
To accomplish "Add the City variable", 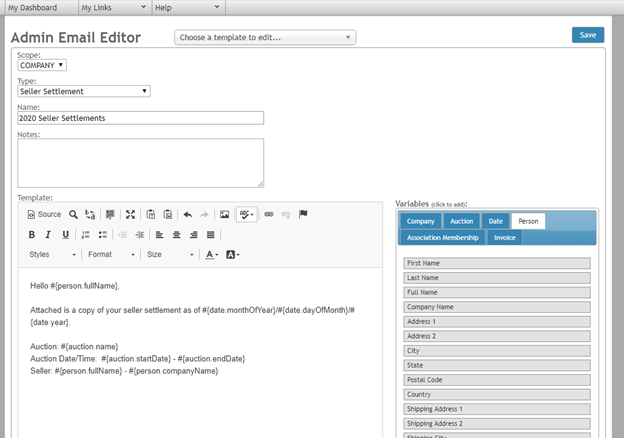I will (497, 351).
